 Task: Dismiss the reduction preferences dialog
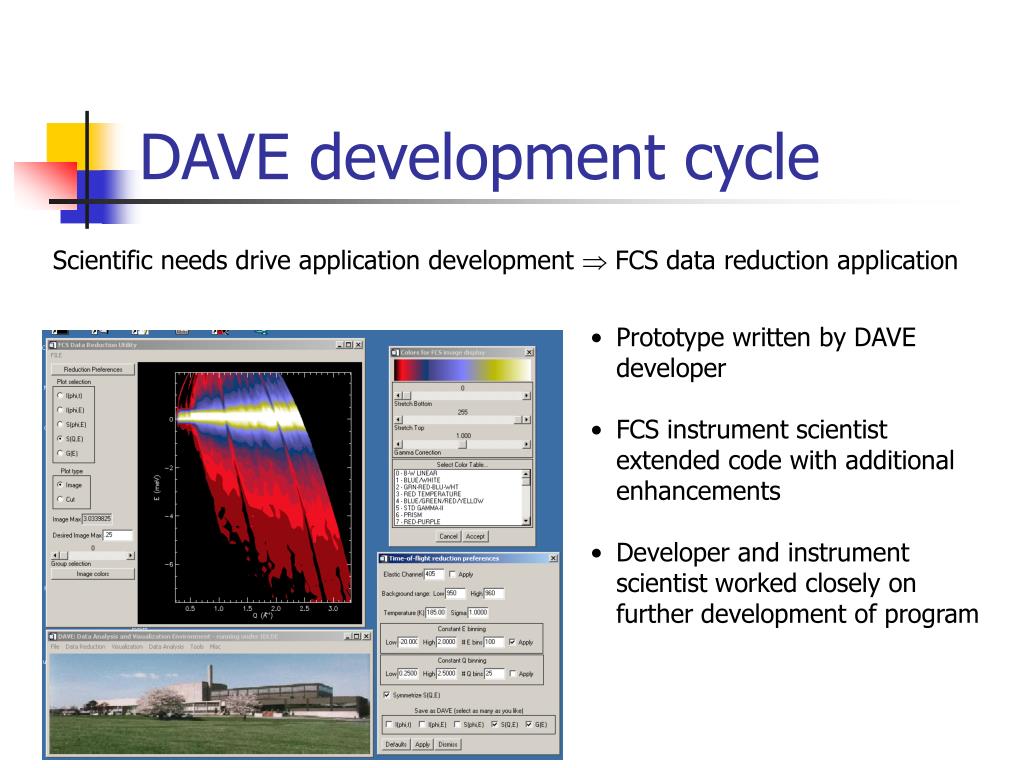448,744
